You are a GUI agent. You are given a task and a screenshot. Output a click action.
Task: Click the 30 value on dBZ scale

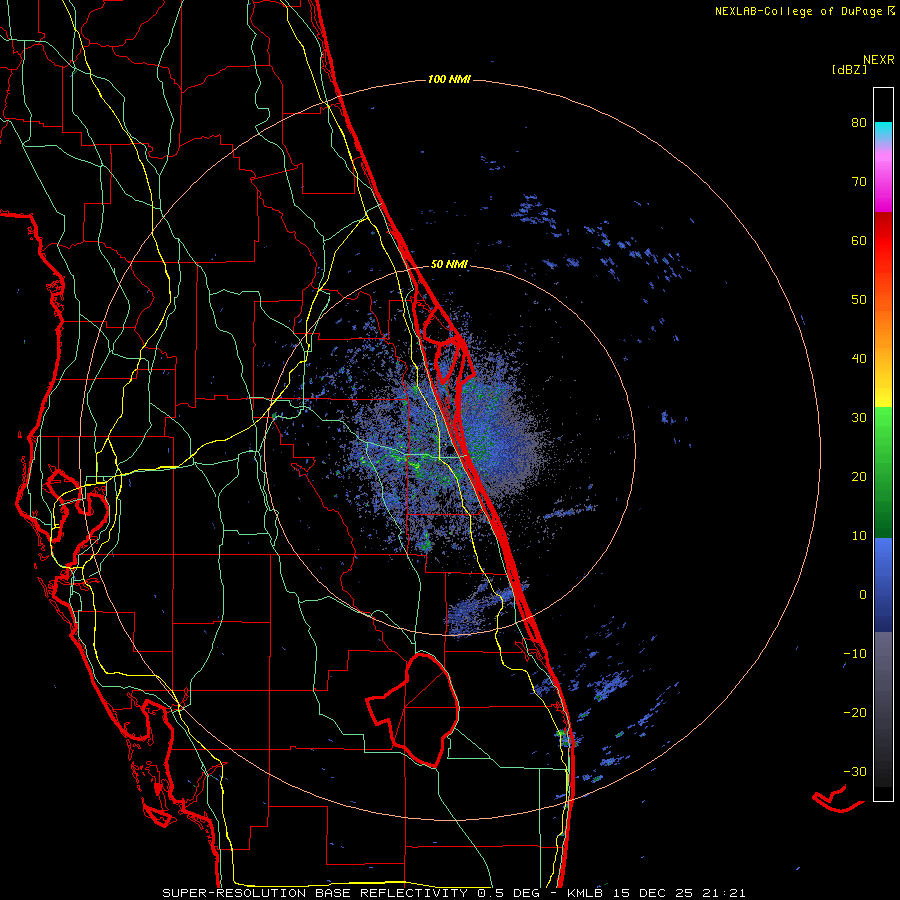pyautogui.click(x=859, y=418)
